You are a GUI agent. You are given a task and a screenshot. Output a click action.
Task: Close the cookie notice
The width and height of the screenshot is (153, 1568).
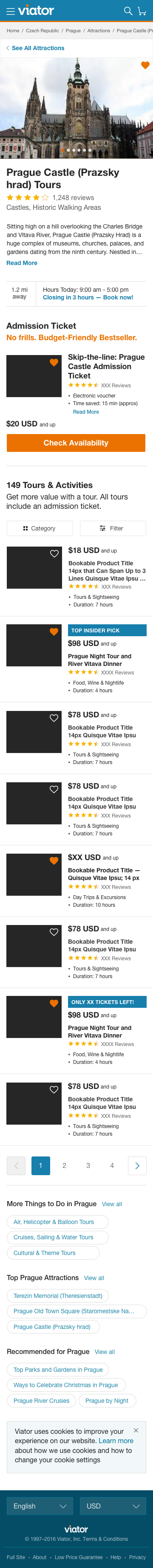pos(136,1430)
